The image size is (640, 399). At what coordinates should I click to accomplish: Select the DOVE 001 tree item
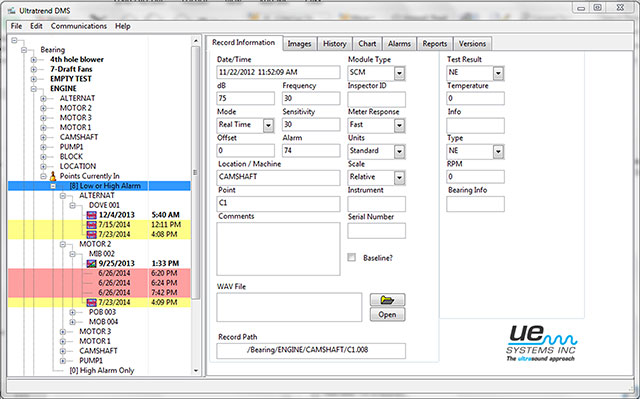tap(104, 205)
